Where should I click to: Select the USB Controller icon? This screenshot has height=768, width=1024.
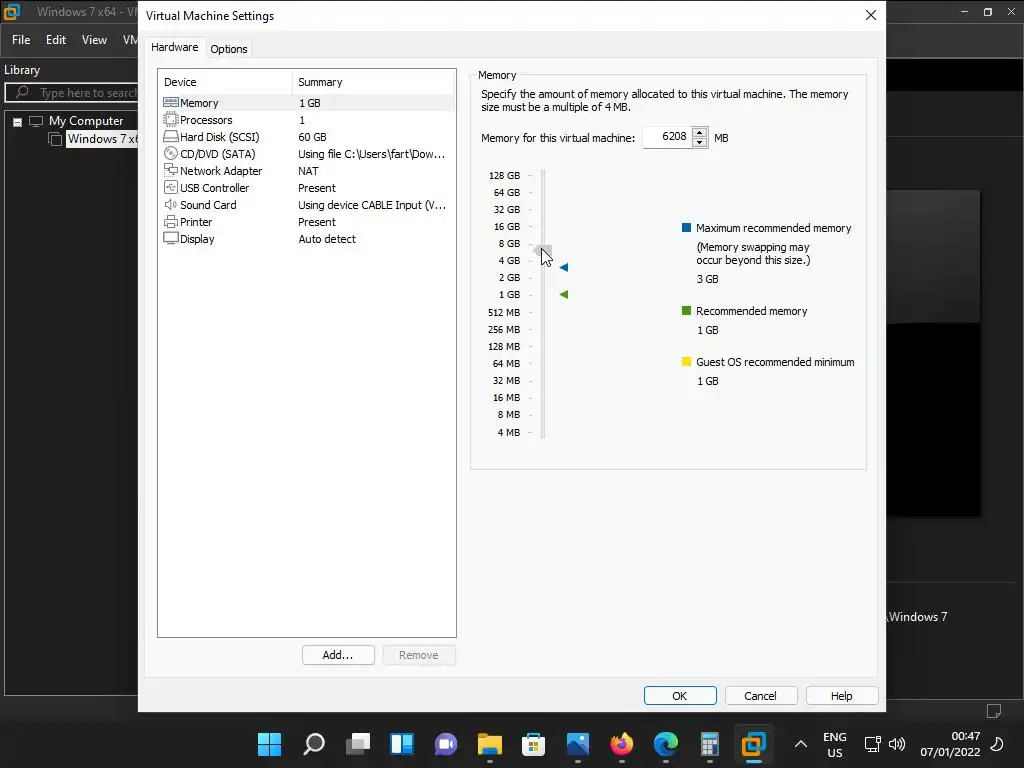coord(170,187)
